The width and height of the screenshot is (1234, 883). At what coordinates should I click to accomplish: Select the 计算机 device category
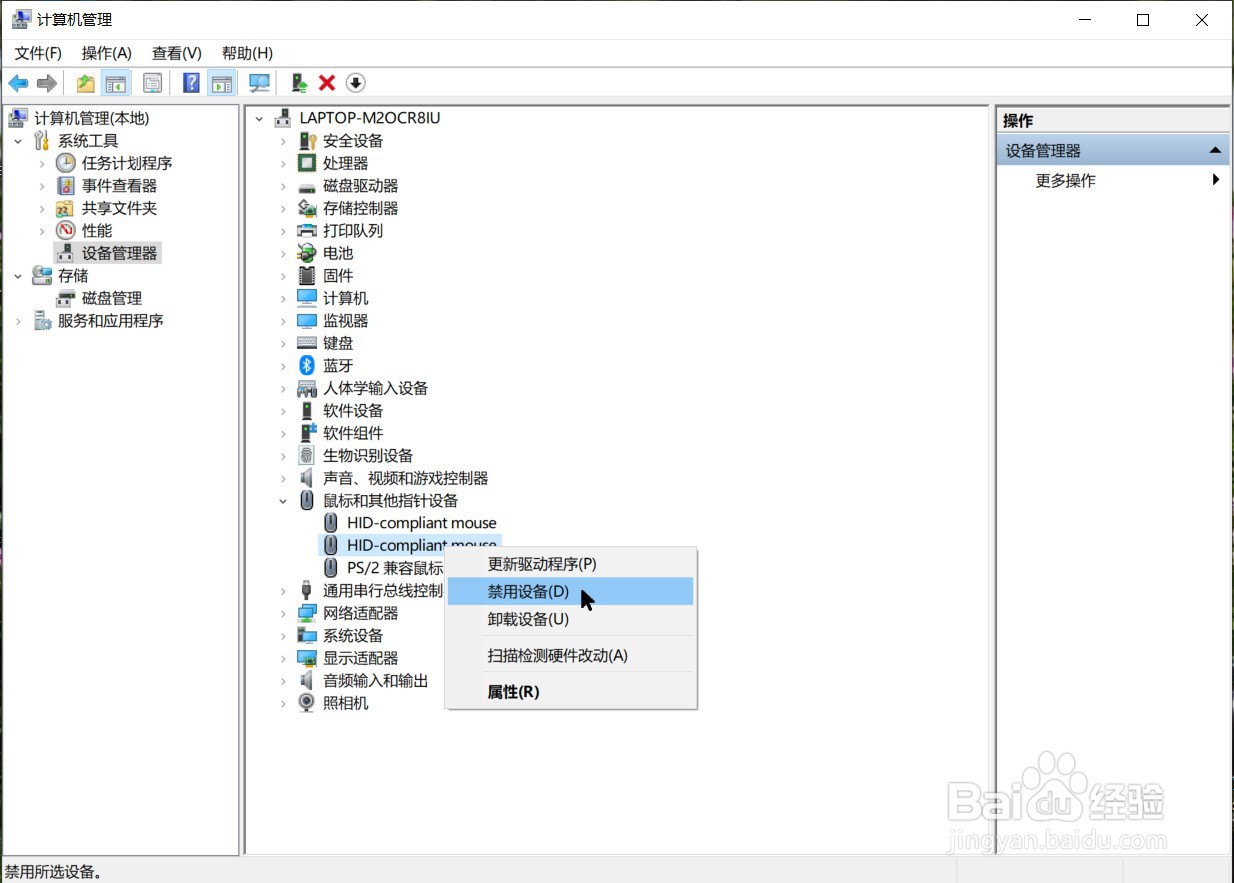(x=345, y=298)
